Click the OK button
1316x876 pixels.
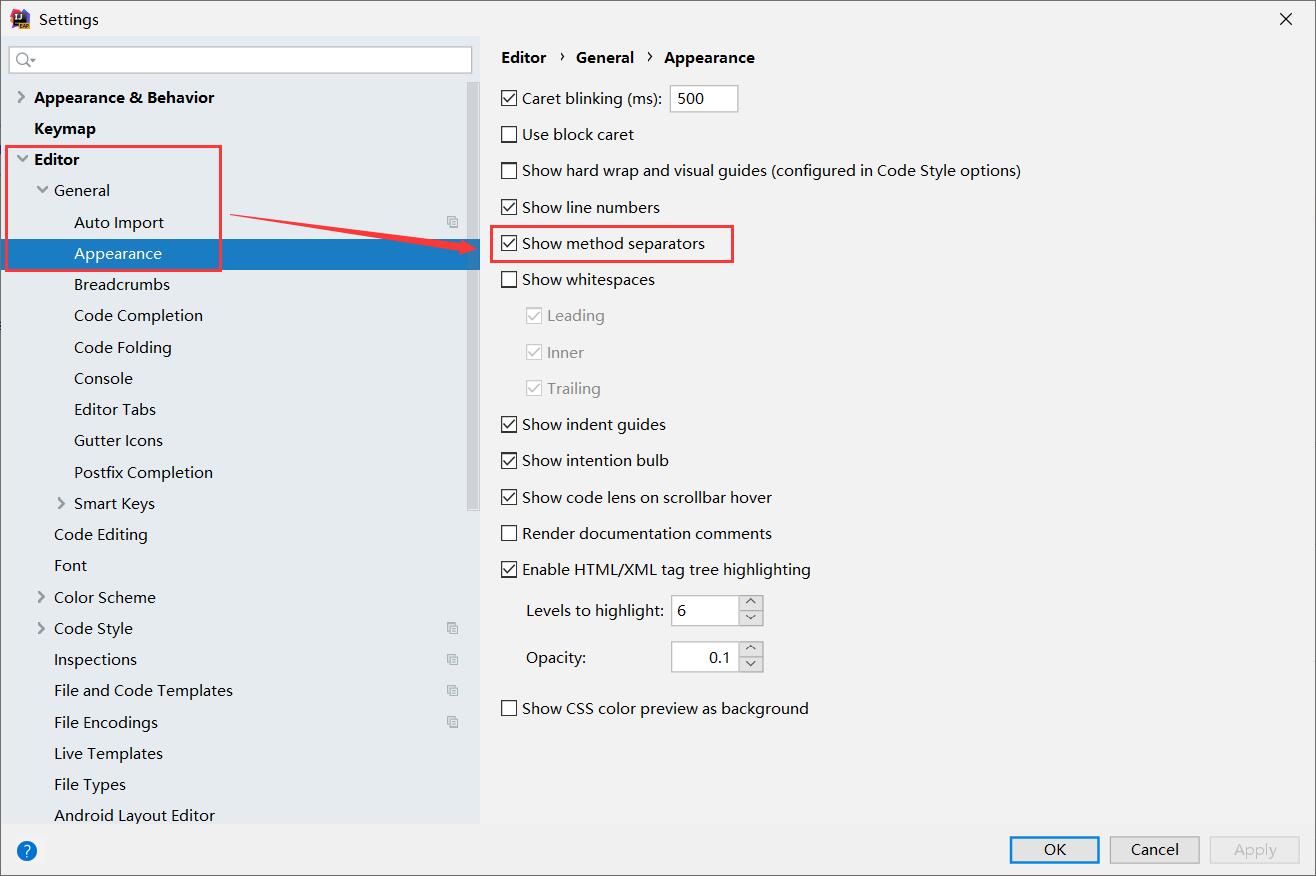[x=1055, y=849]
